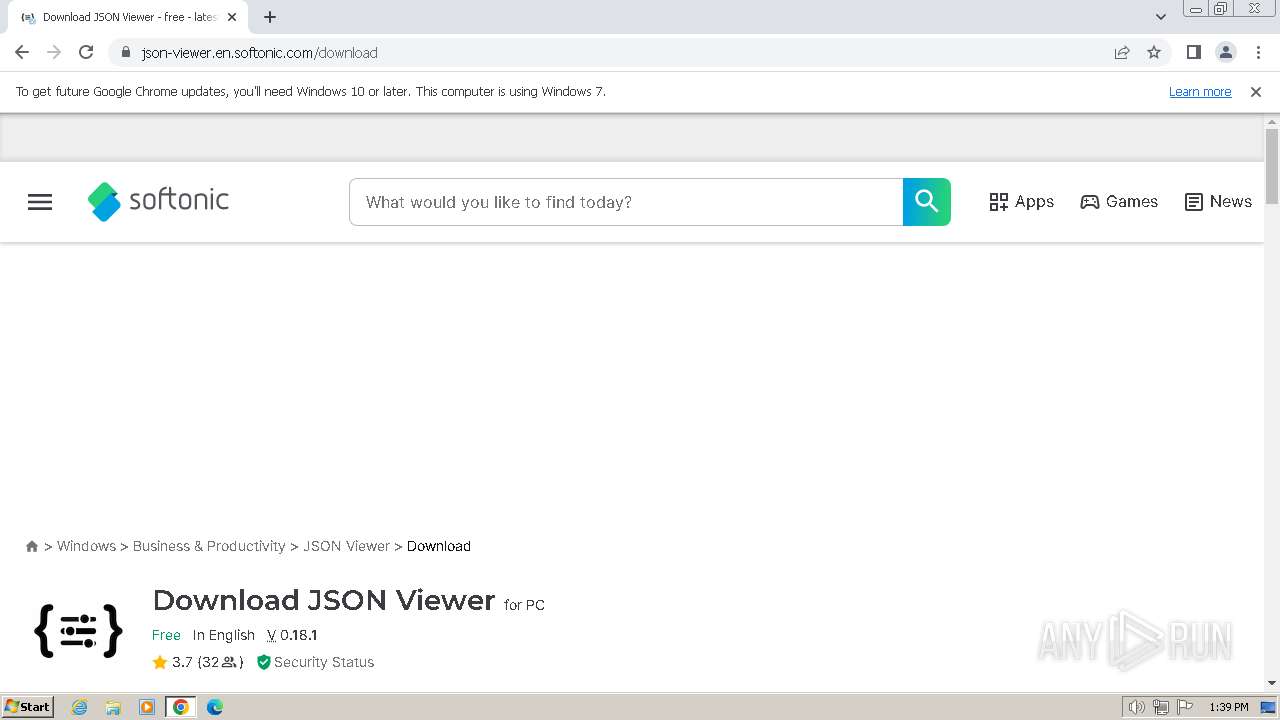Viewport: 1280px width, 720px height.
Task: Click the In English label
Action: pos(224,635)
